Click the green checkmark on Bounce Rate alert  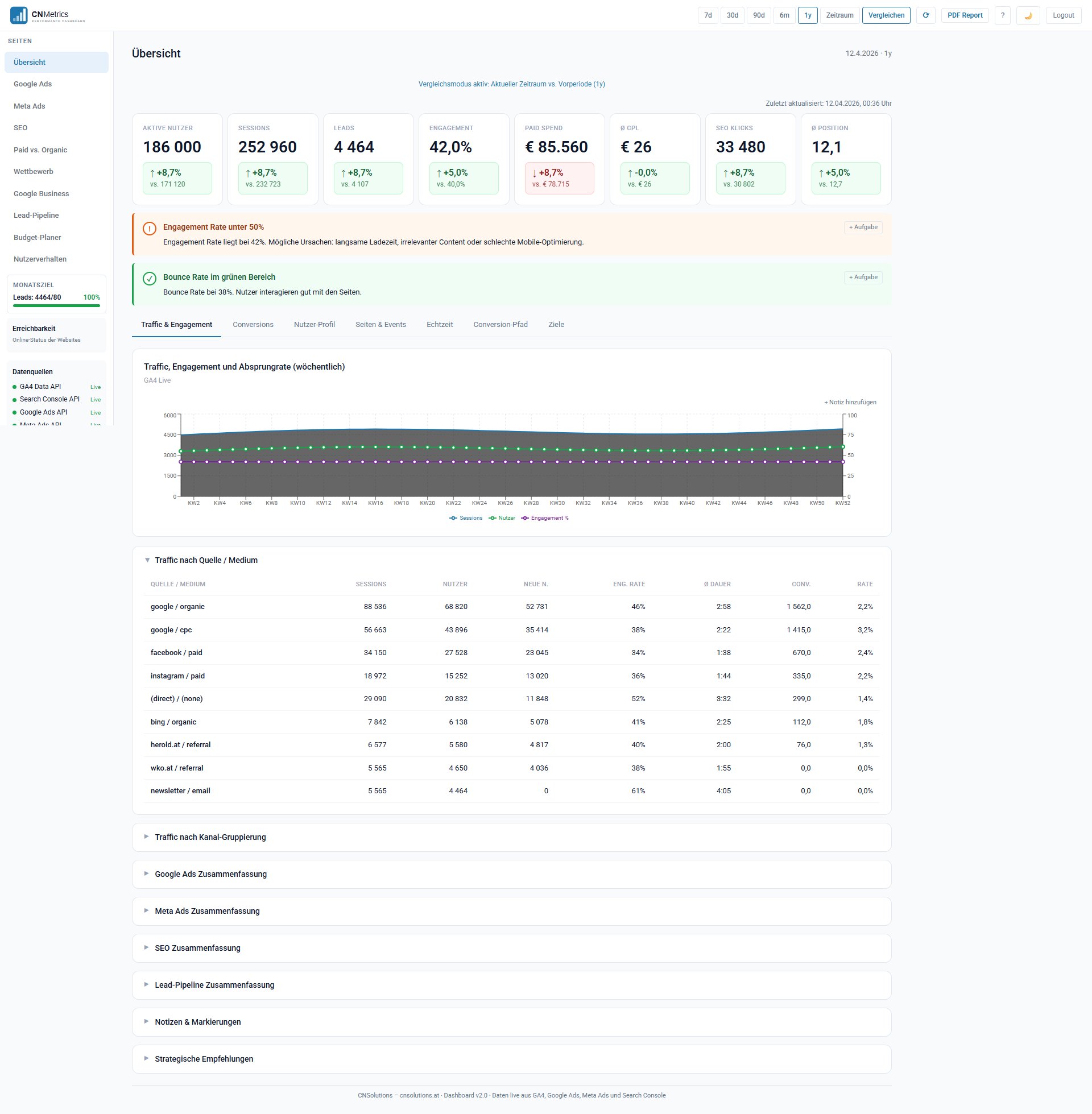point(148,279)
